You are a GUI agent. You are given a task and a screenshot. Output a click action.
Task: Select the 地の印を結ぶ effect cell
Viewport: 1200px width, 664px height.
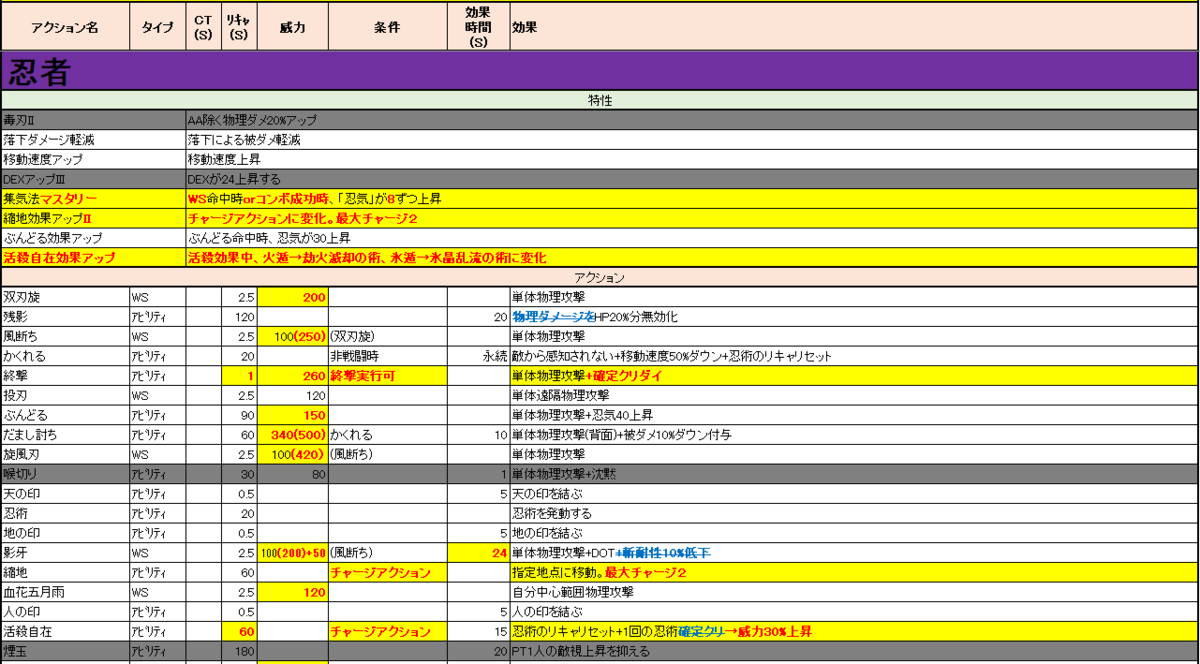click(853, 533)
